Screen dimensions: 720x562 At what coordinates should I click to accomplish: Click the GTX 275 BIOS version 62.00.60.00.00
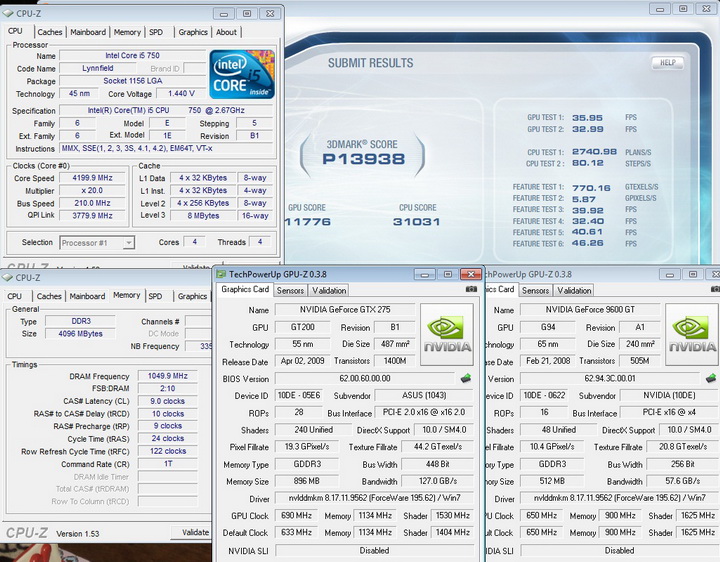pos(365,378)
